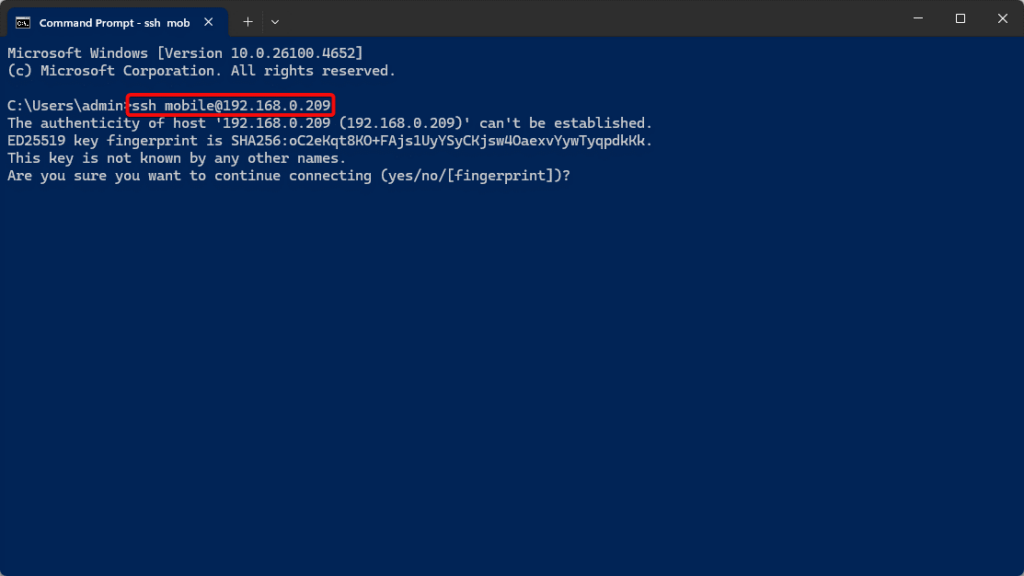Click the 'authenticity of host' warning line

coord(330,123)
